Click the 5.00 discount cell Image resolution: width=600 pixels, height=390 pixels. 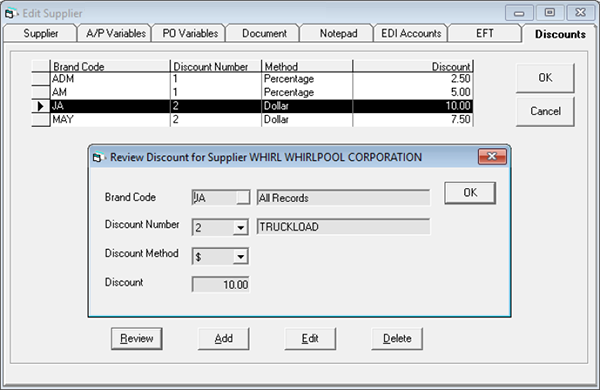click(412, 92)
